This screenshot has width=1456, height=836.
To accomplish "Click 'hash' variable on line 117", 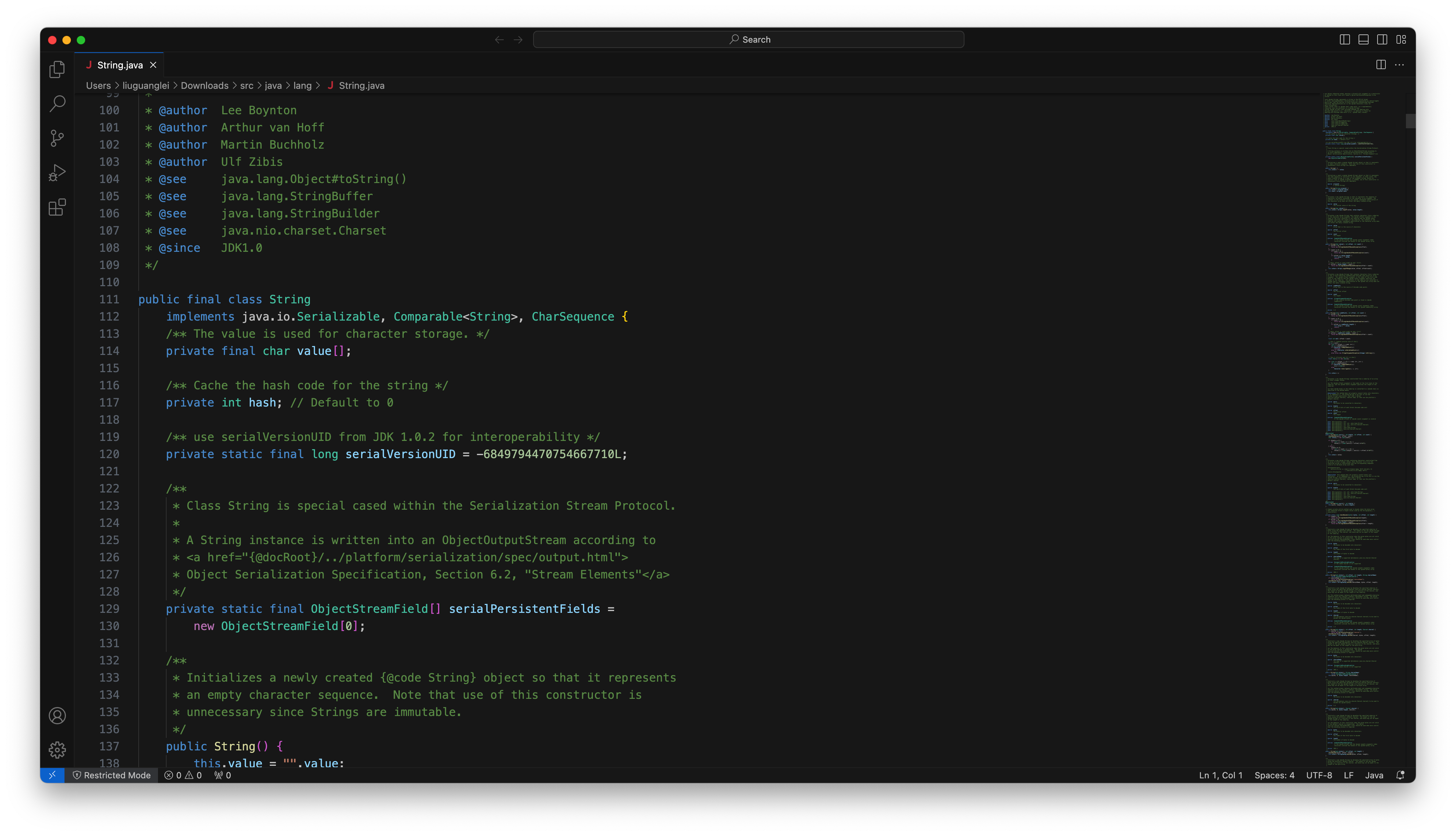I will (x=262, y=403).
